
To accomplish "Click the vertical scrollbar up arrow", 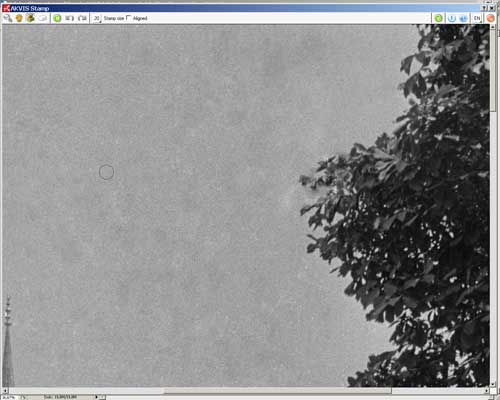I will (x=493, y=27).
